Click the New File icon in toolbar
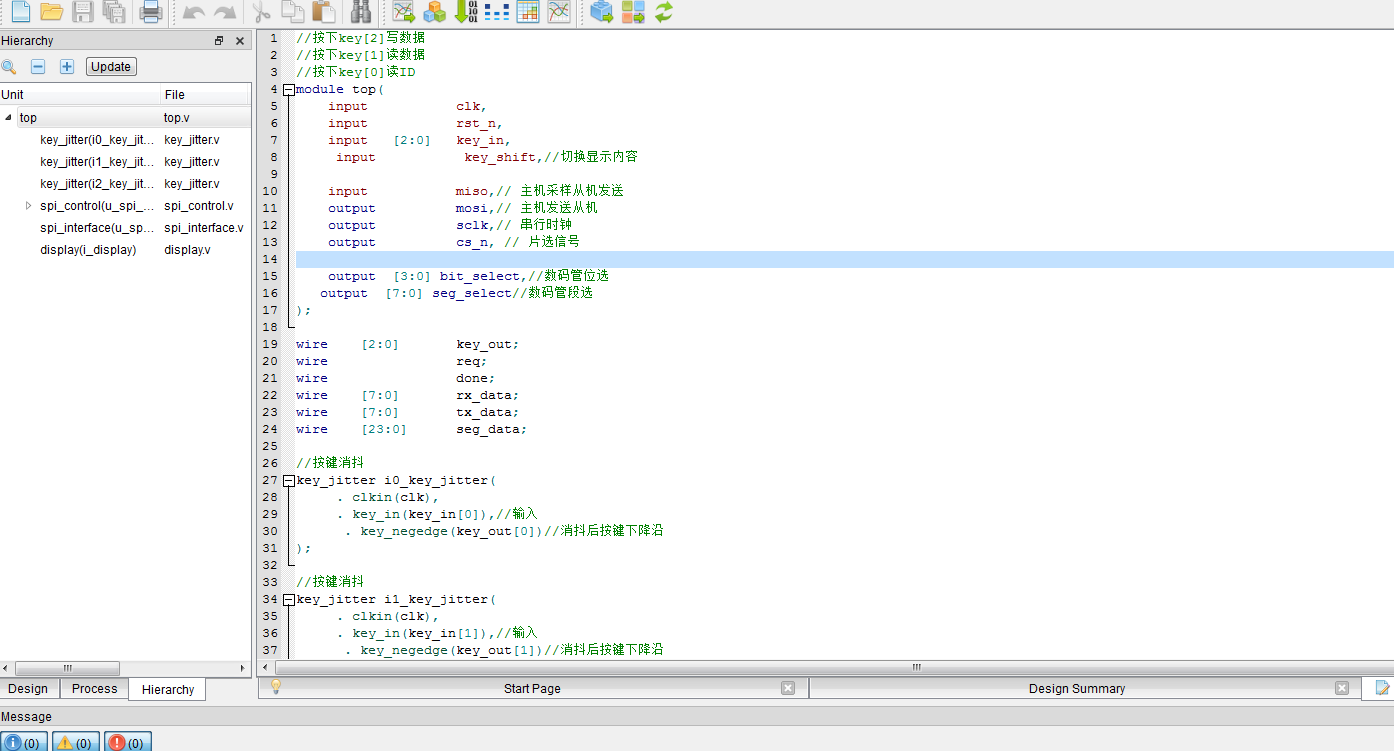This screenshot has height=751, width=1394. [20, 12]
